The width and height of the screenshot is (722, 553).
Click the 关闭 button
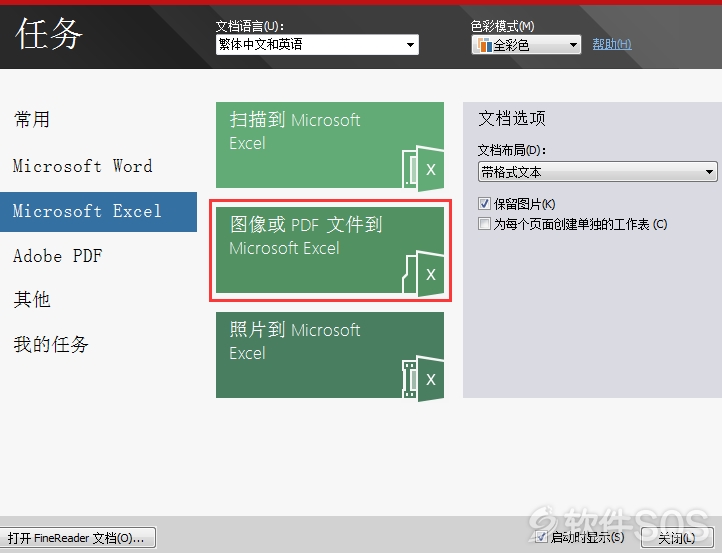[677, 538]
